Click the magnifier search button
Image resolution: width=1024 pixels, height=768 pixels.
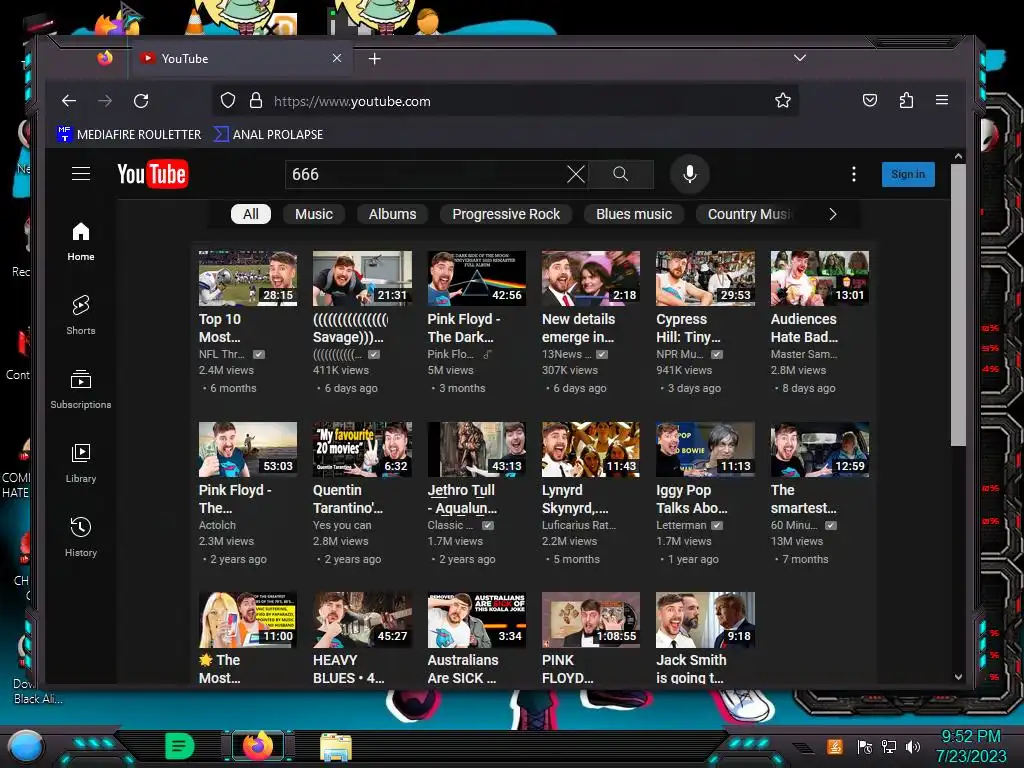point(620,174)
